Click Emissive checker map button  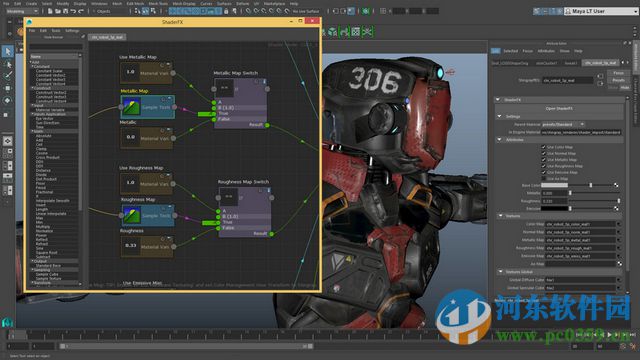pos(616,209)
